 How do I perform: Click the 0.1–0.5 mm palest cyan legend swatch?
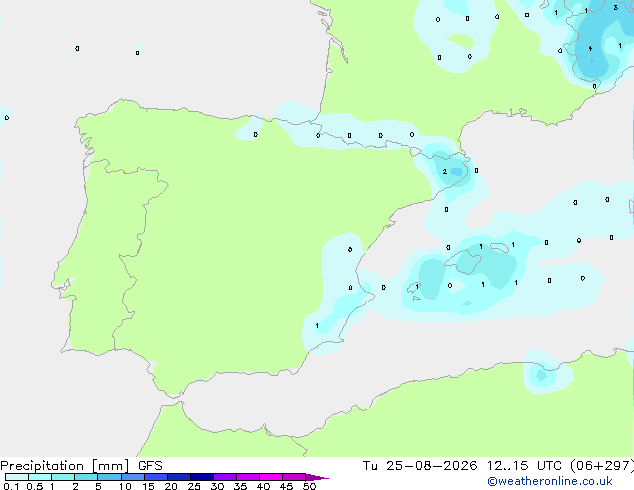[x=17, y=477]
